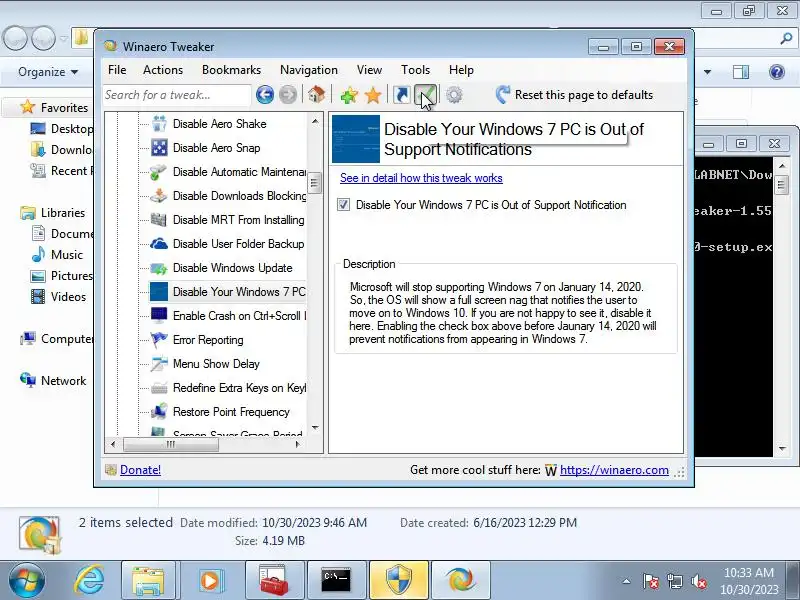Open bookmarks with the orange star icon

(x=373, y=95)
